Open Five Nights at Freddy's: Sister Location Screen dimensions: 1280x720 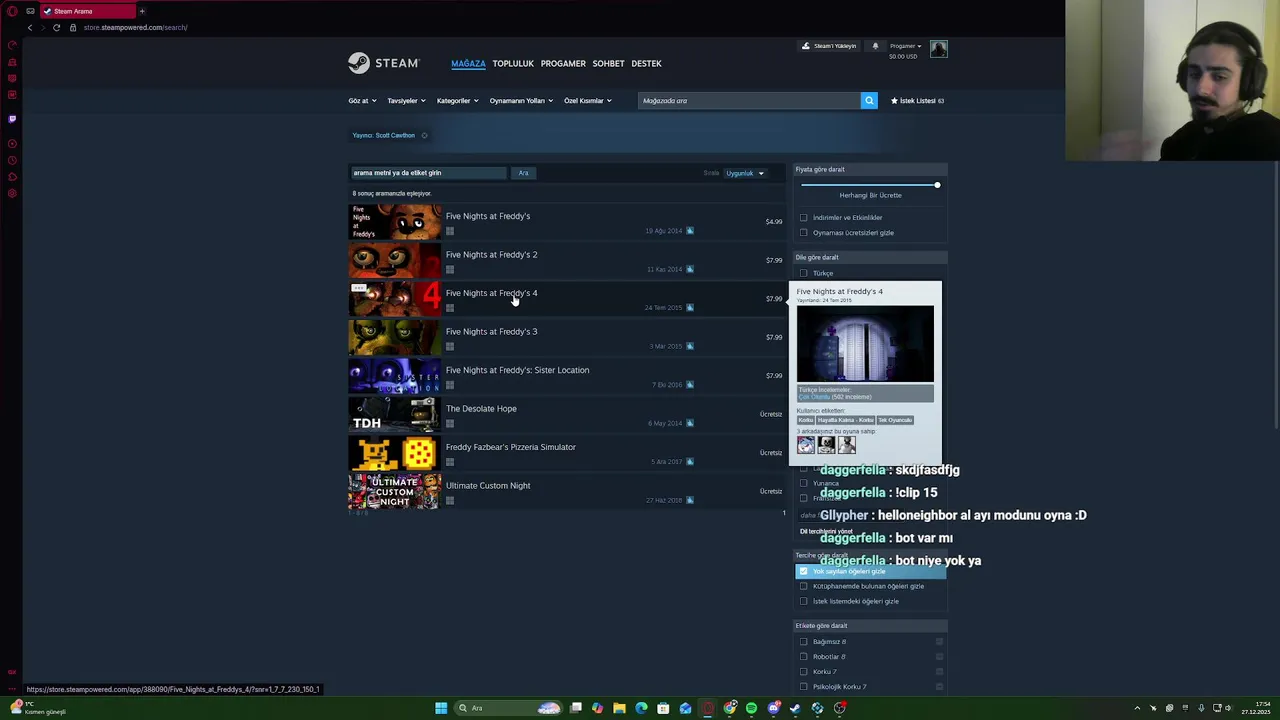pyautogui.click(x=567, y=376)
